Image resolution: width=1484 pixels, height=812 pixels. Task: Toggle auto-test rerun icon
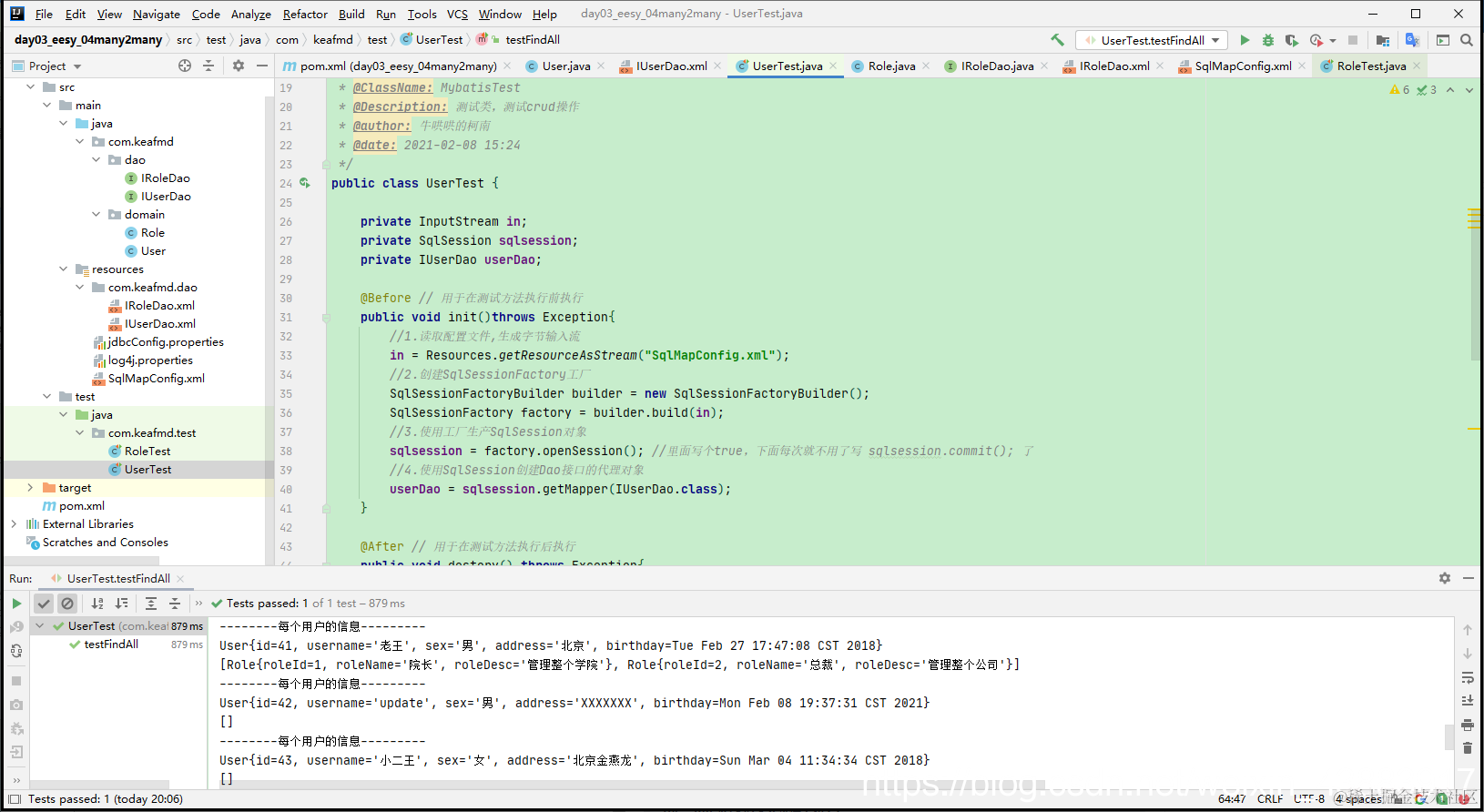coord(16,650)
